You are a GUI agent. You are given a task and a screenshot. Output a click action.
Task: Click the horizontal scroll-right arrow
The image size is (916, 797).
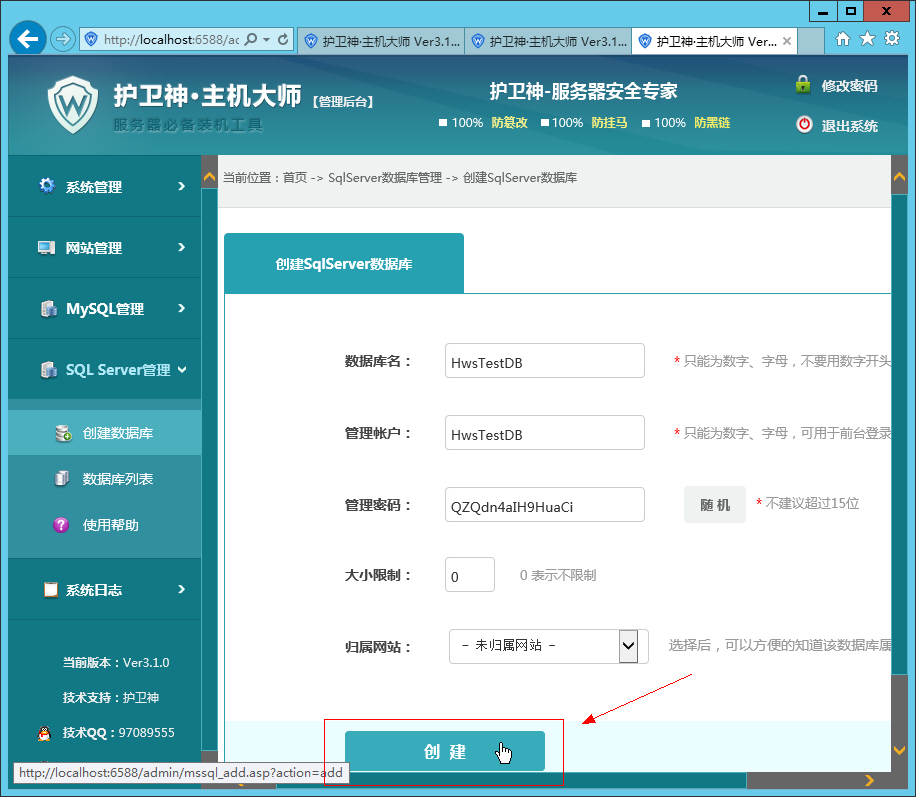869,781
